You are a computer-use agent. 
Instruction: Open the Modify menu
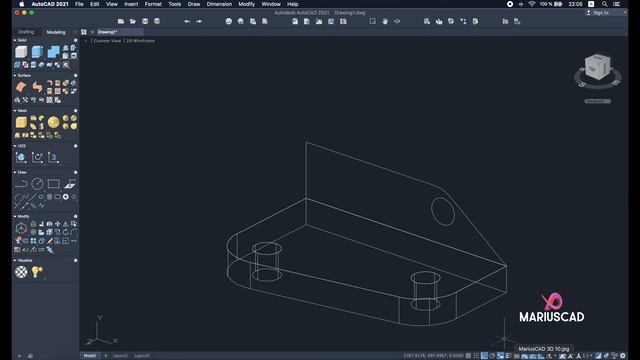coord(247,4)
